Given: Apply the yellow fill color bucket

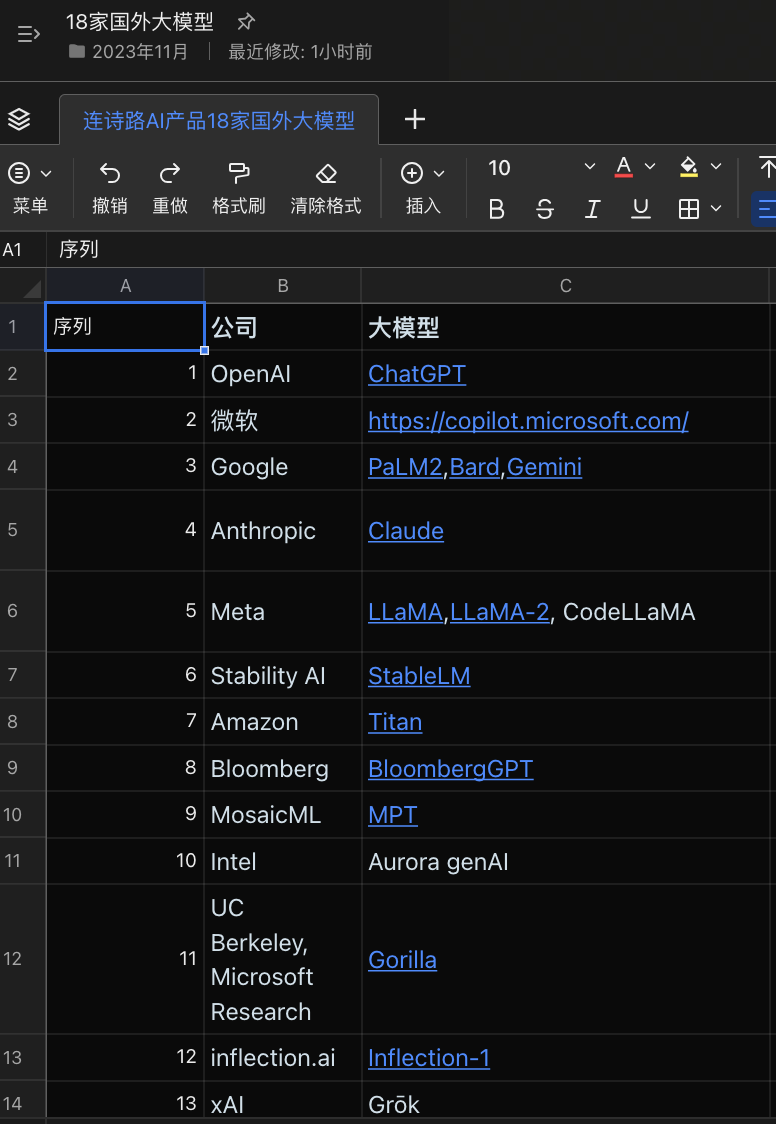Looking at the screenshot, I should pos(689,167).
